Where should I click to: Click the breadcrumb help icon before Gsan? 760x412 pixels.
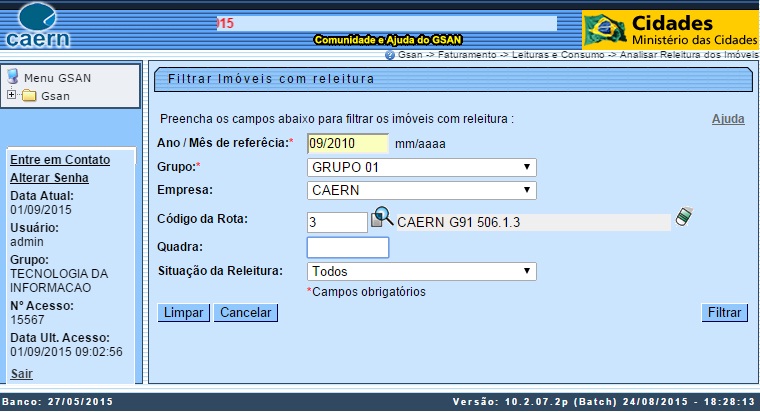point(390,54)
